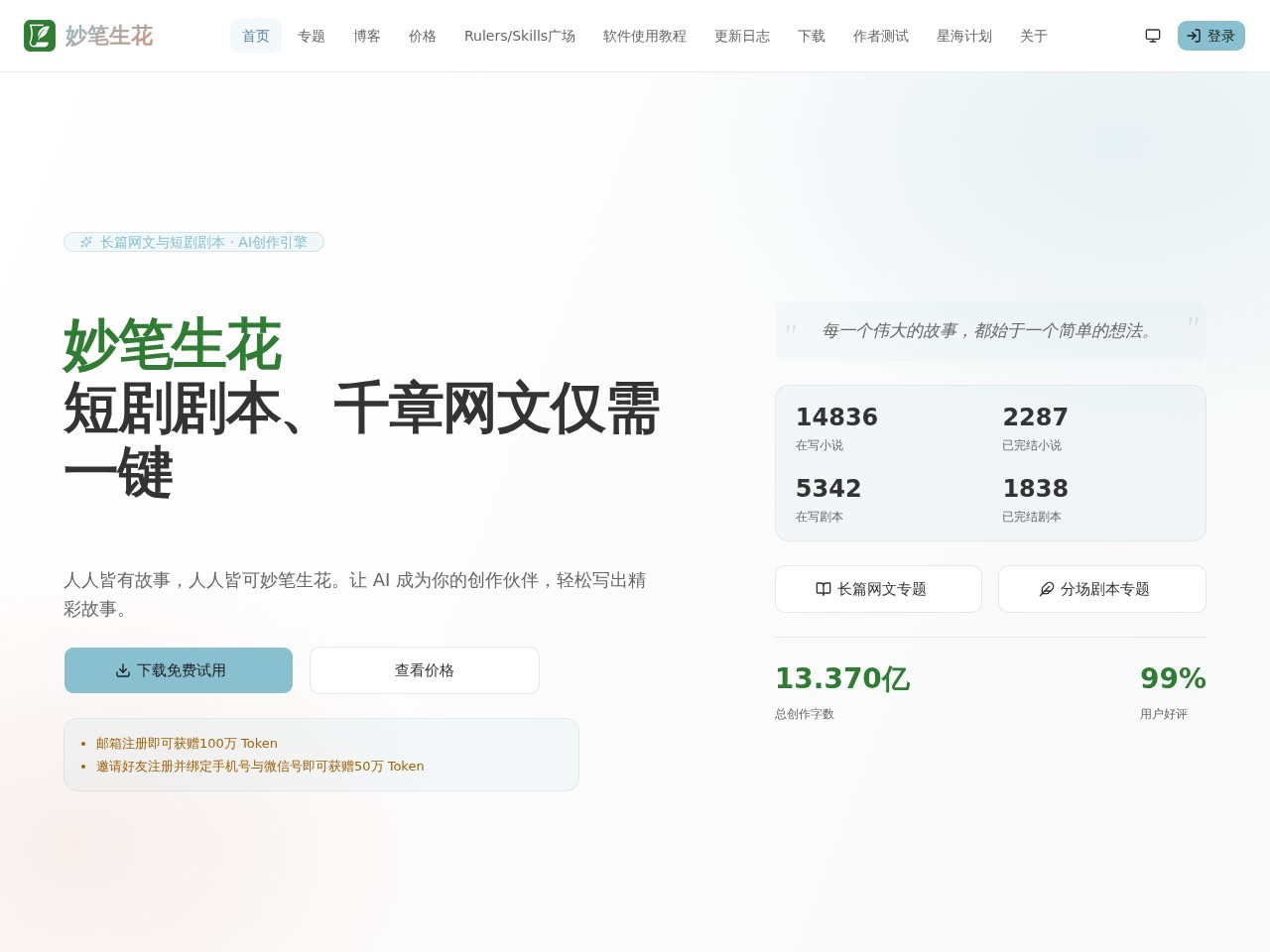
Task: Open the 首页 nav tab
Action: [256, 36]
